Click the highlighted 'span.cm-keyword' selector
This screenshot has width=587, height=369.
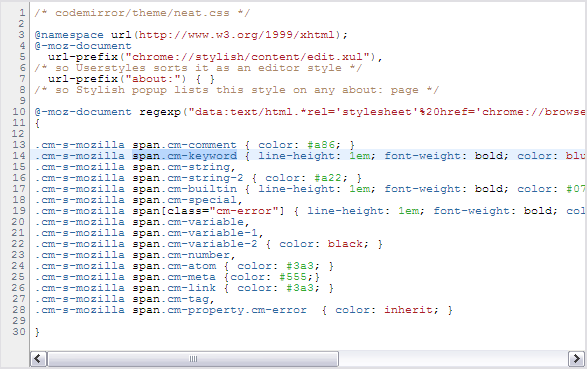[185, 156]
